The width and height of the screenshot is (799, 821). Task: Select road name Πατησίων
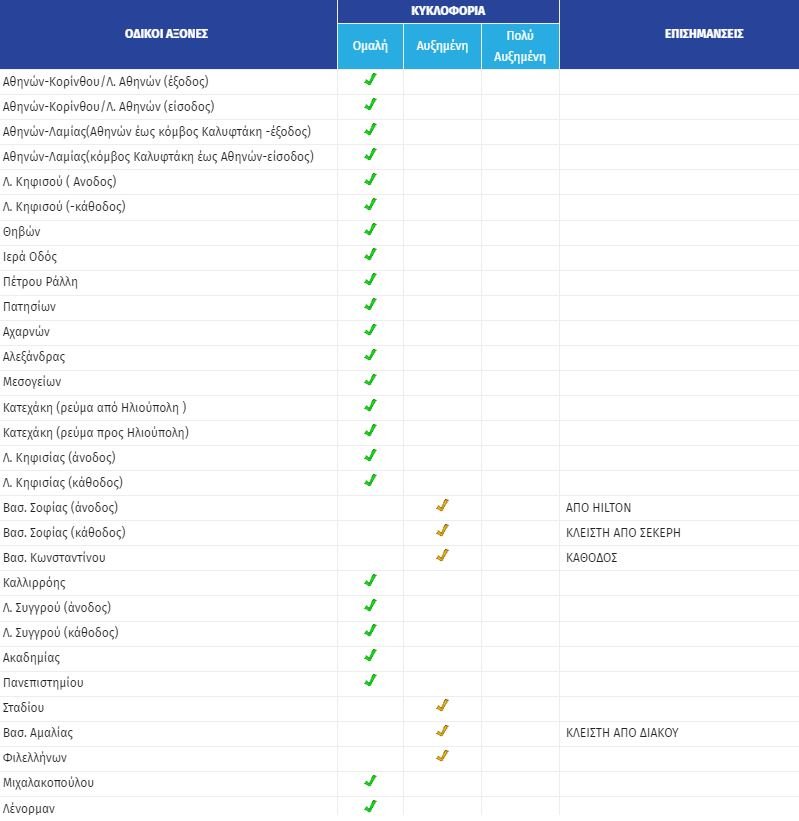click(29, 307)
